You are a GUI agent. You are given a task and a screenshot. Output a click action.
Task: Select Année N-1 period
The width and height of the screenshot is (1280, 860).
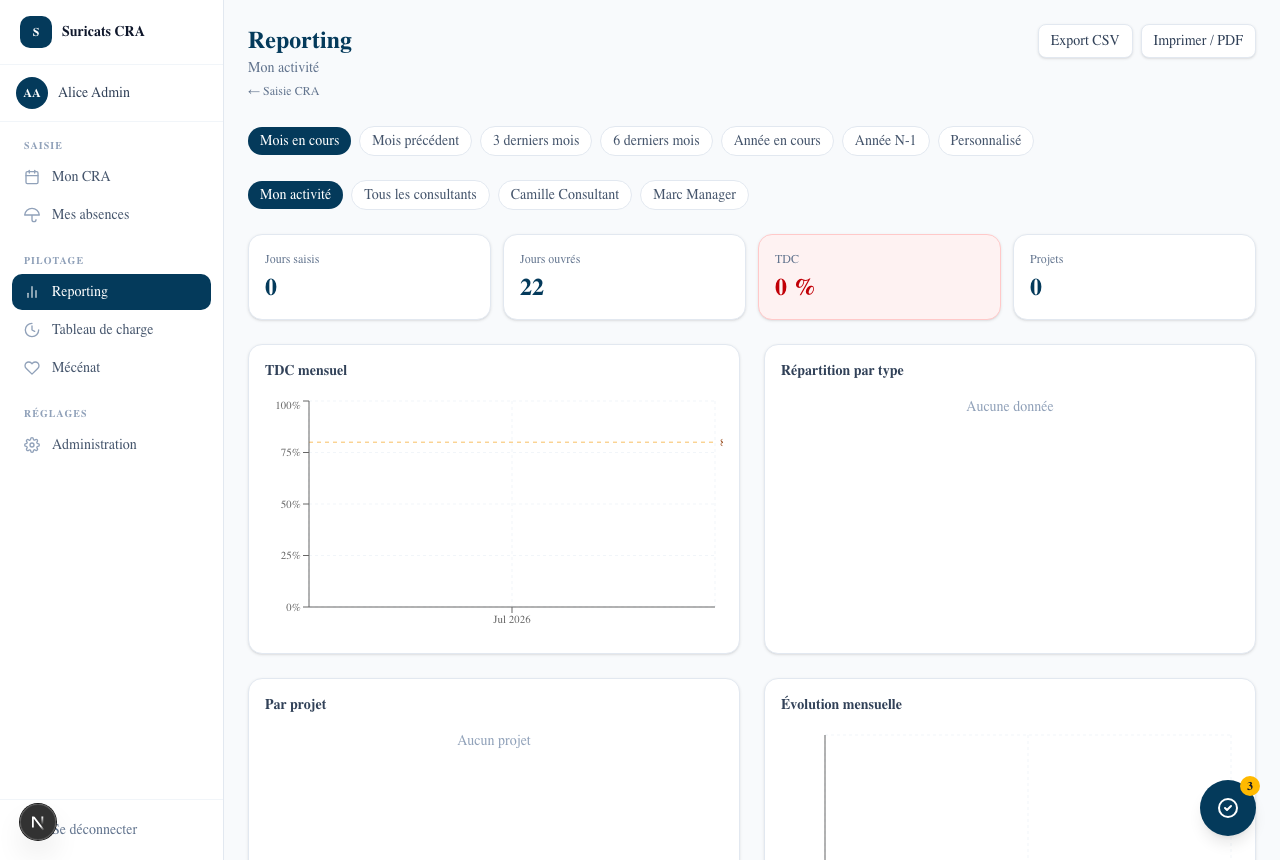point(886,141)
